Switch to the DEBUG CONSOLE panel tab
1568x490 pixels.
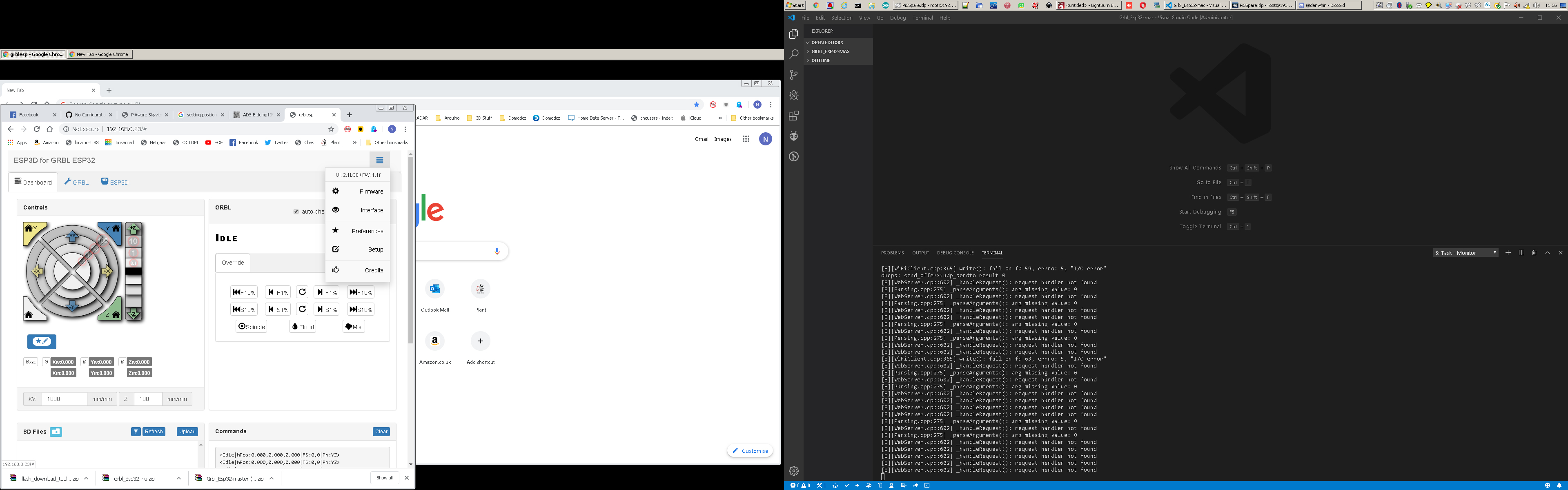pyautogui.click(x=955, y=253)
